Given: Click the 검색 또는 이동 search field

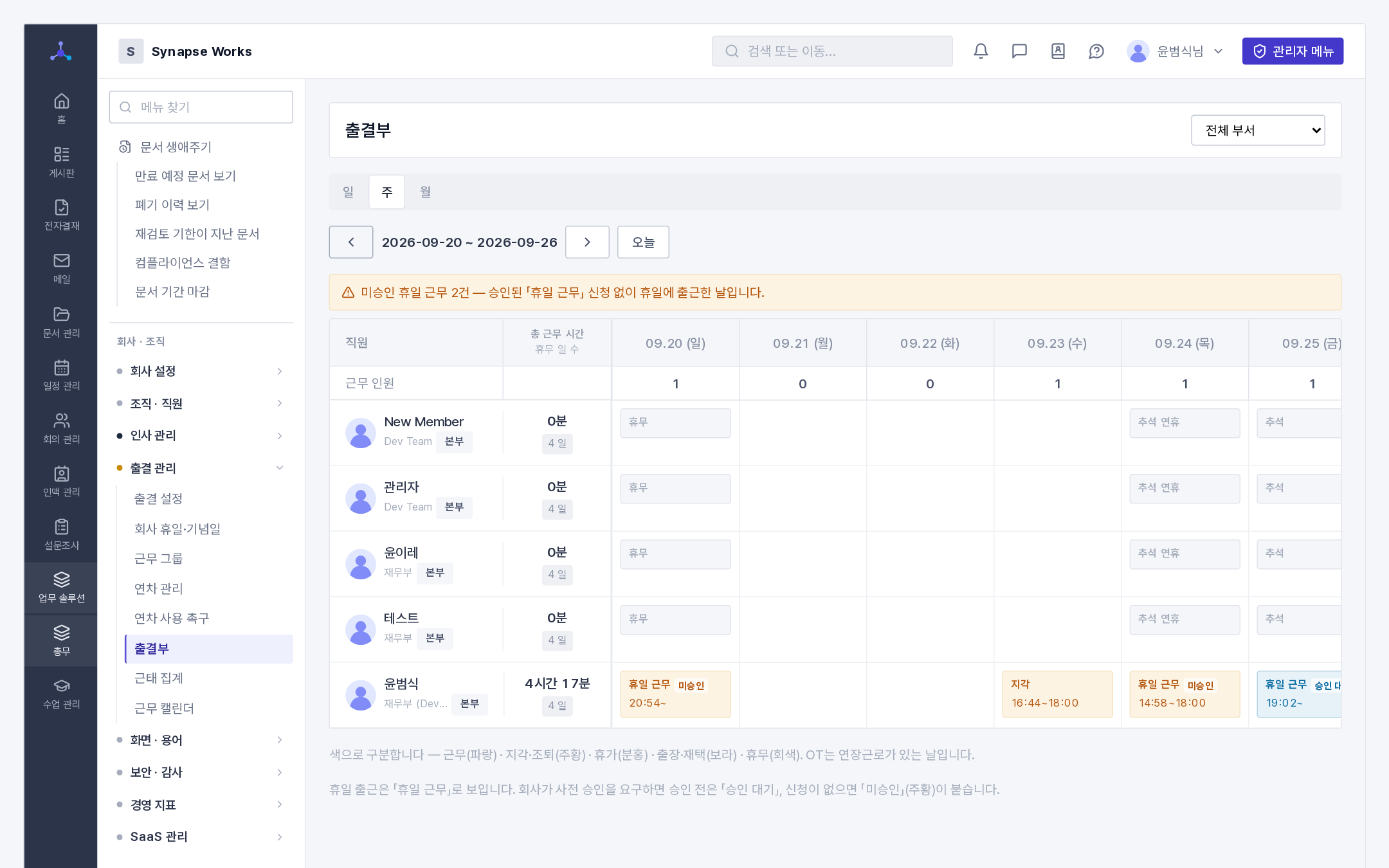Looking at the screenshot, I should pos(832,51).
